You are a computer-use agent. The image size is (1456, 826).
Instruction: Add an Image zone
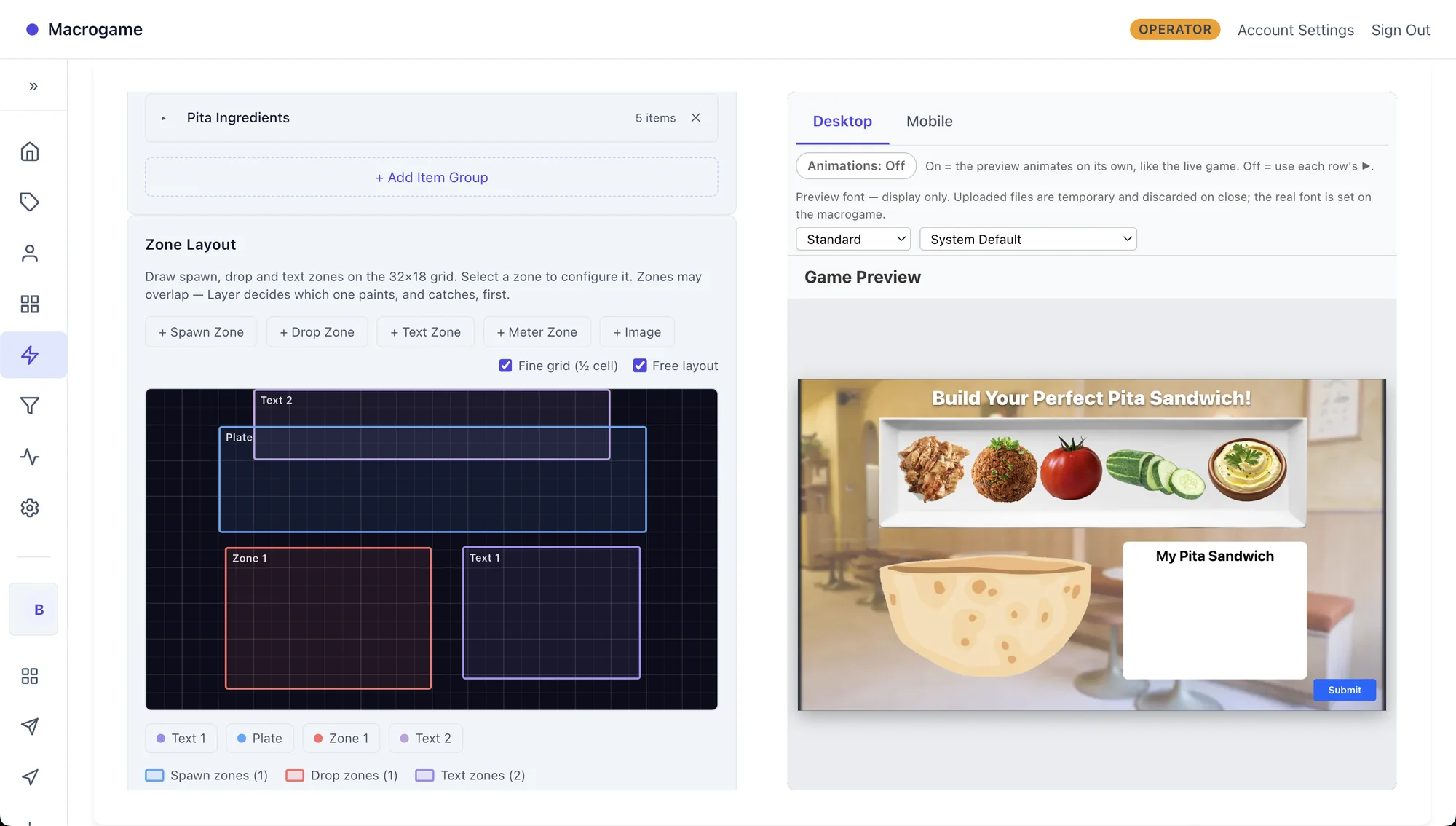[x=637, y=332]
